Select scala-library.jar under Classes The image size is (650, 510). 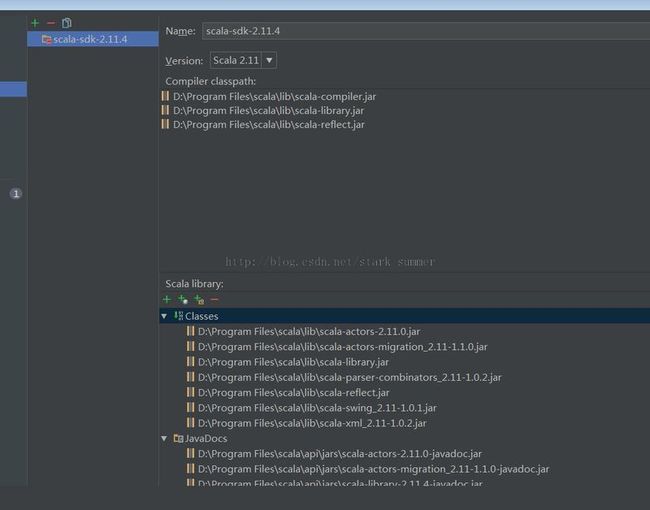pos(293,362)
